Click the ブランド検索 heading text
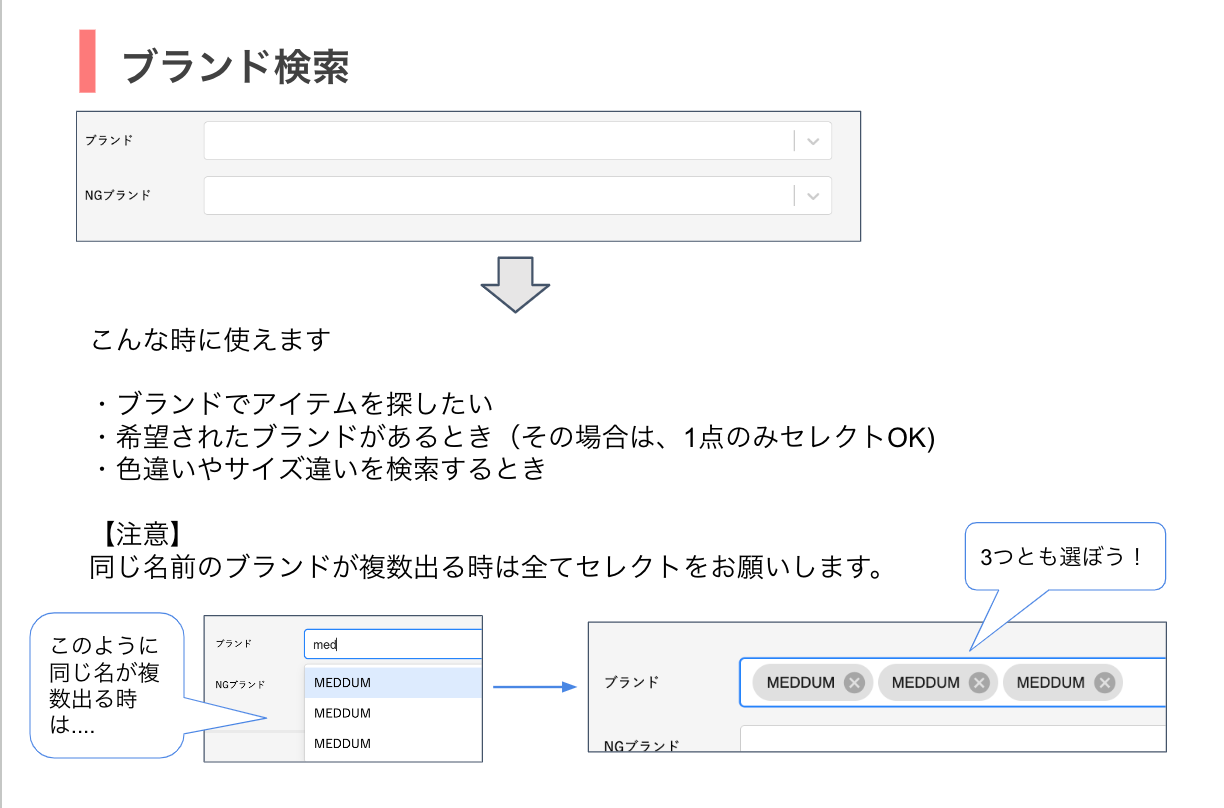Viewport: 1224px width, 808px height. pos(235,67)
